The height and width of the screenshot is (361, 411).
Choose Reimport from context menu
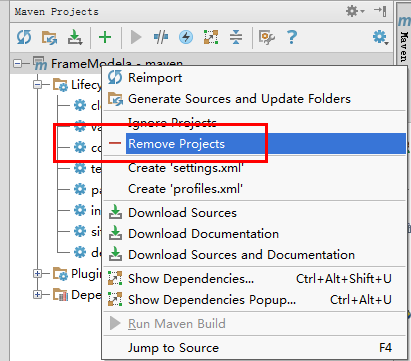(x=255, y=78)
